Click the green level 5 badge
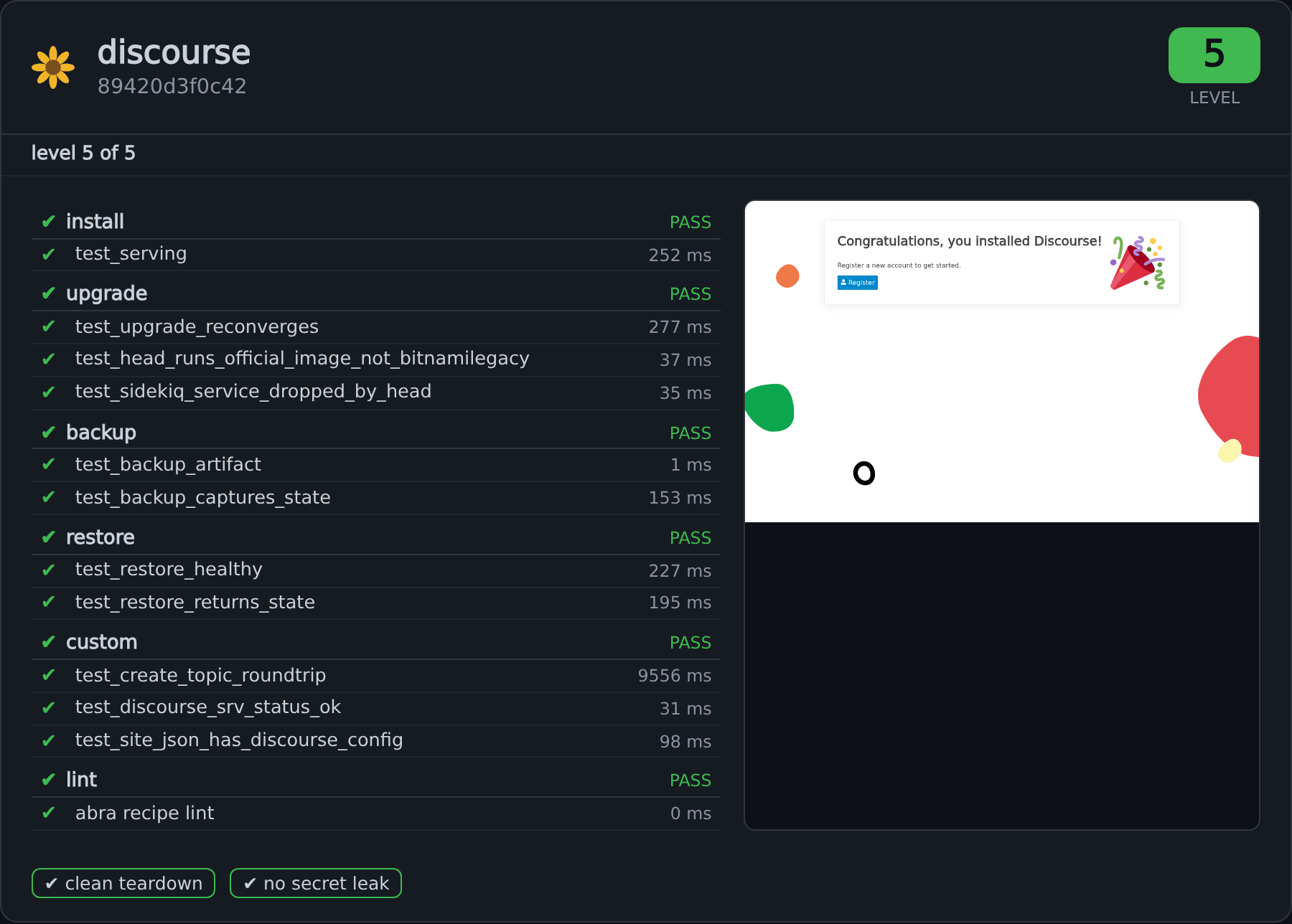The height and width of the screenshot is (924, 1292). (x=1214, y=55)
